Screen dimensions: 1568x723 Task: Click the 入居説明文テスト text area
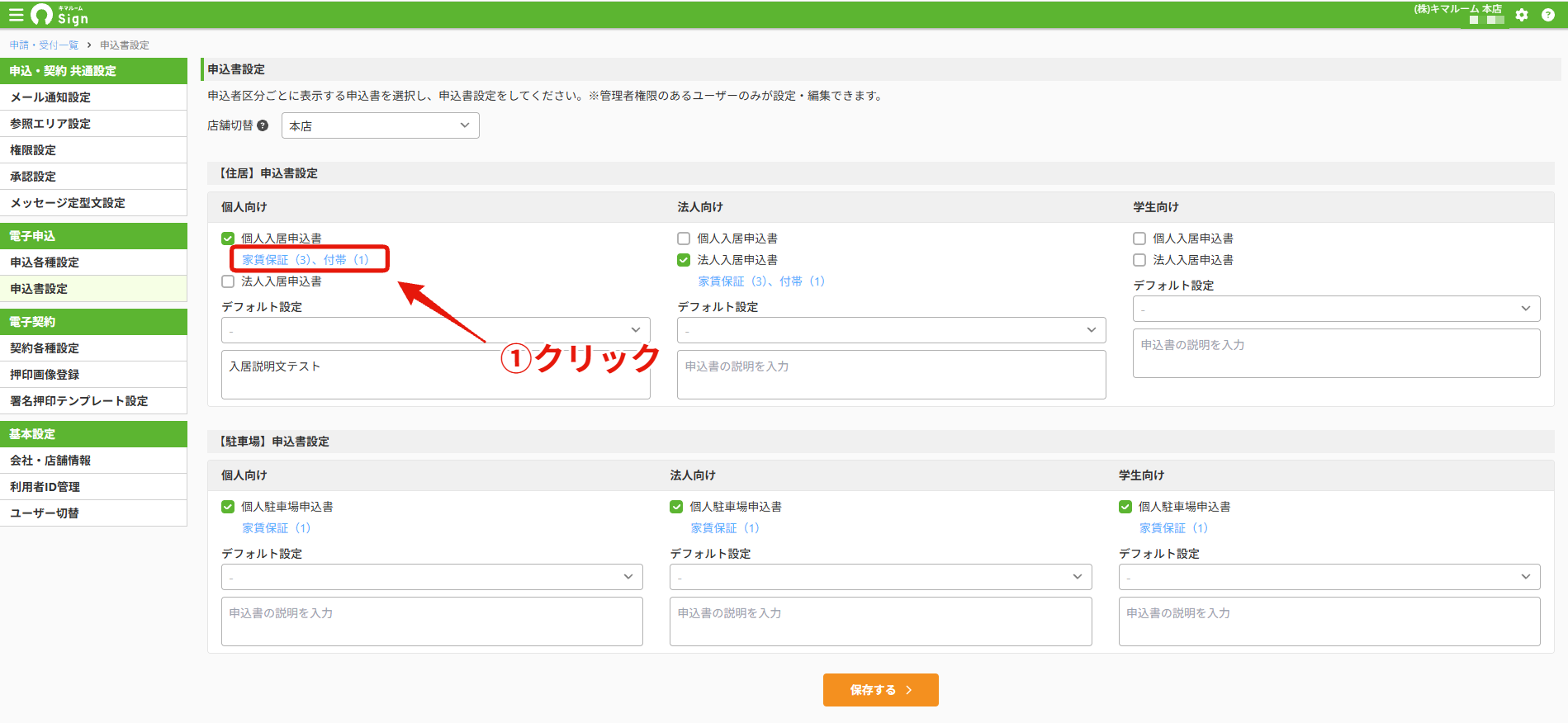tap(436, 375)
